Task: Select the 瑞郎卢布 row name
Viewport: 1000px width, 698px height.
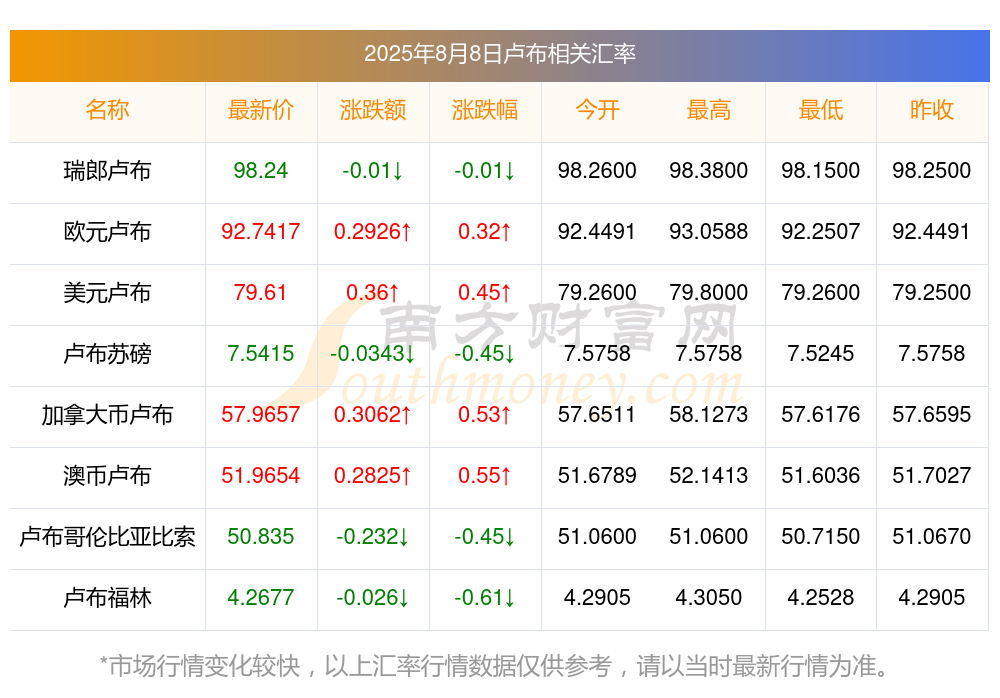Action: [x=107, y=171]
